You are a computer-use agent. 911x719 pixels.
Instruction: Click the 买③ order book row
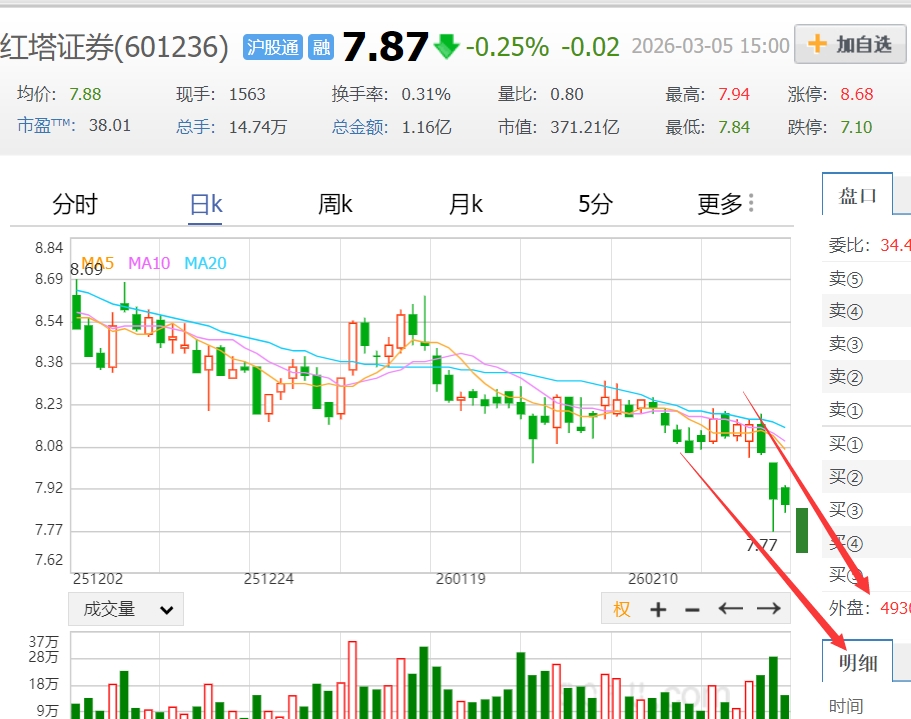[x=866, y=510]
